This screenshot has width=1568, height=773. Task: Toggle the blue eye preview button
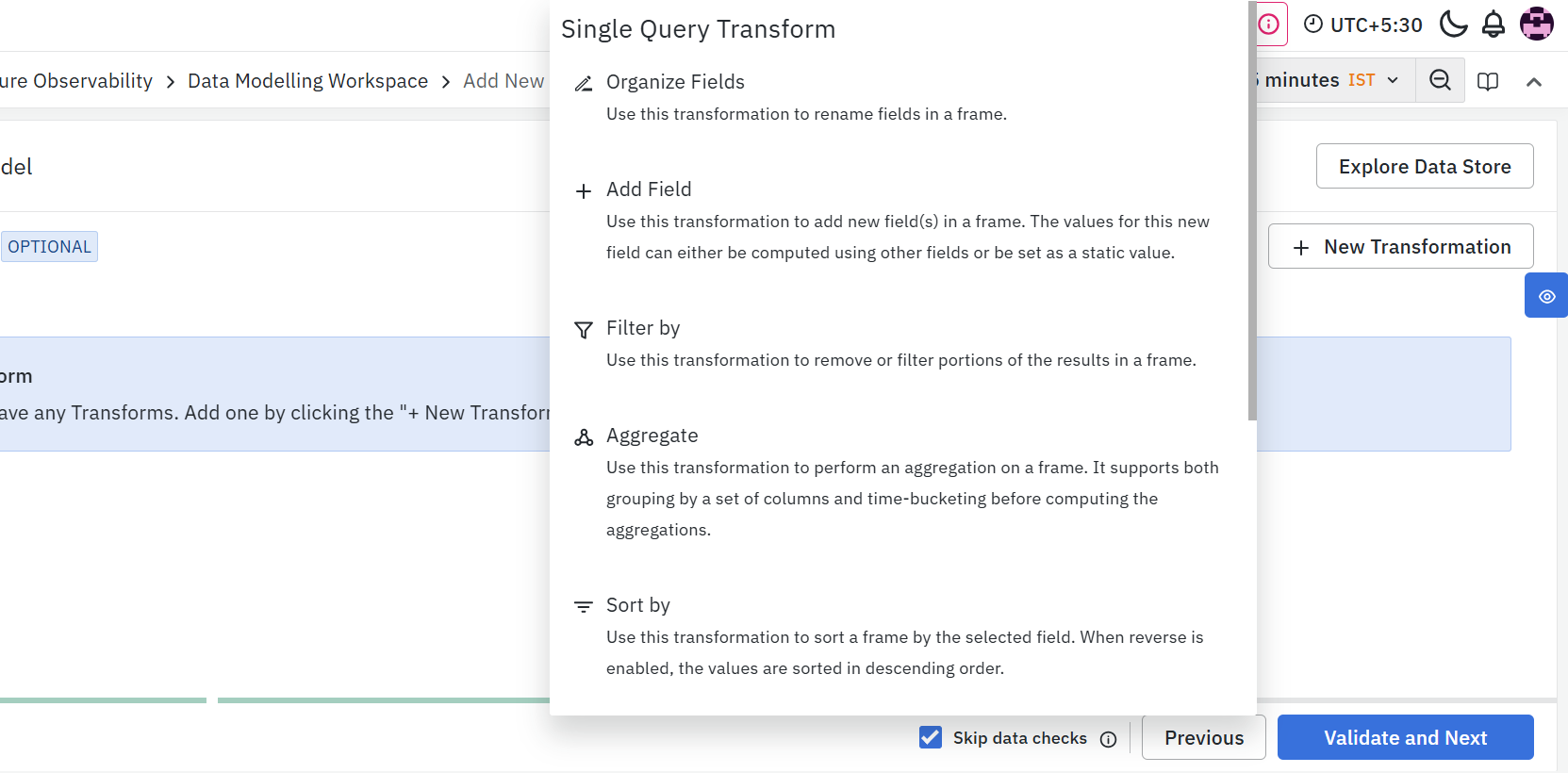point(1546,296)
